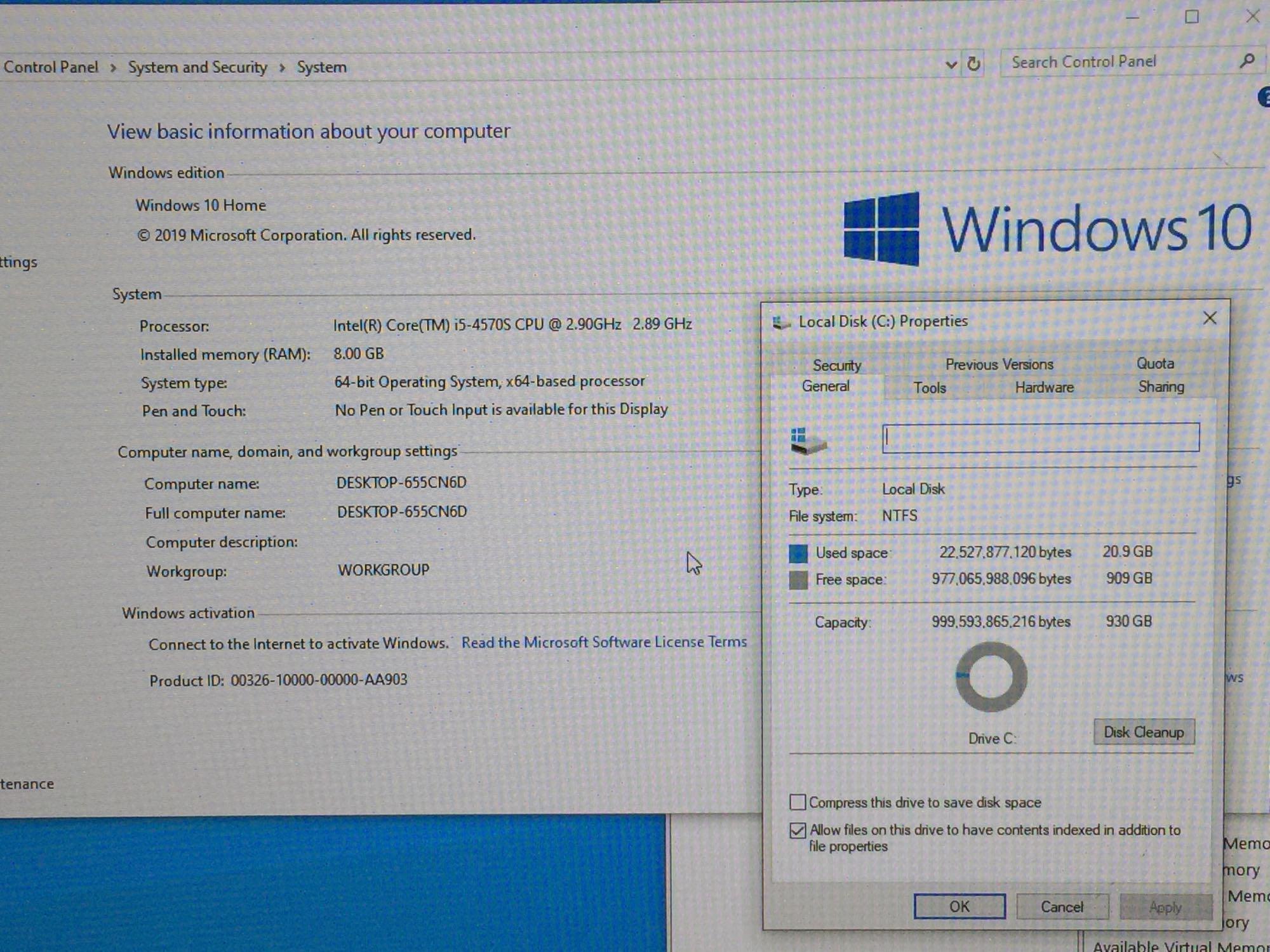Select the General tab
Image resolution: width=1270 pixels, height=952 pixels.
(x=825, y=386)
